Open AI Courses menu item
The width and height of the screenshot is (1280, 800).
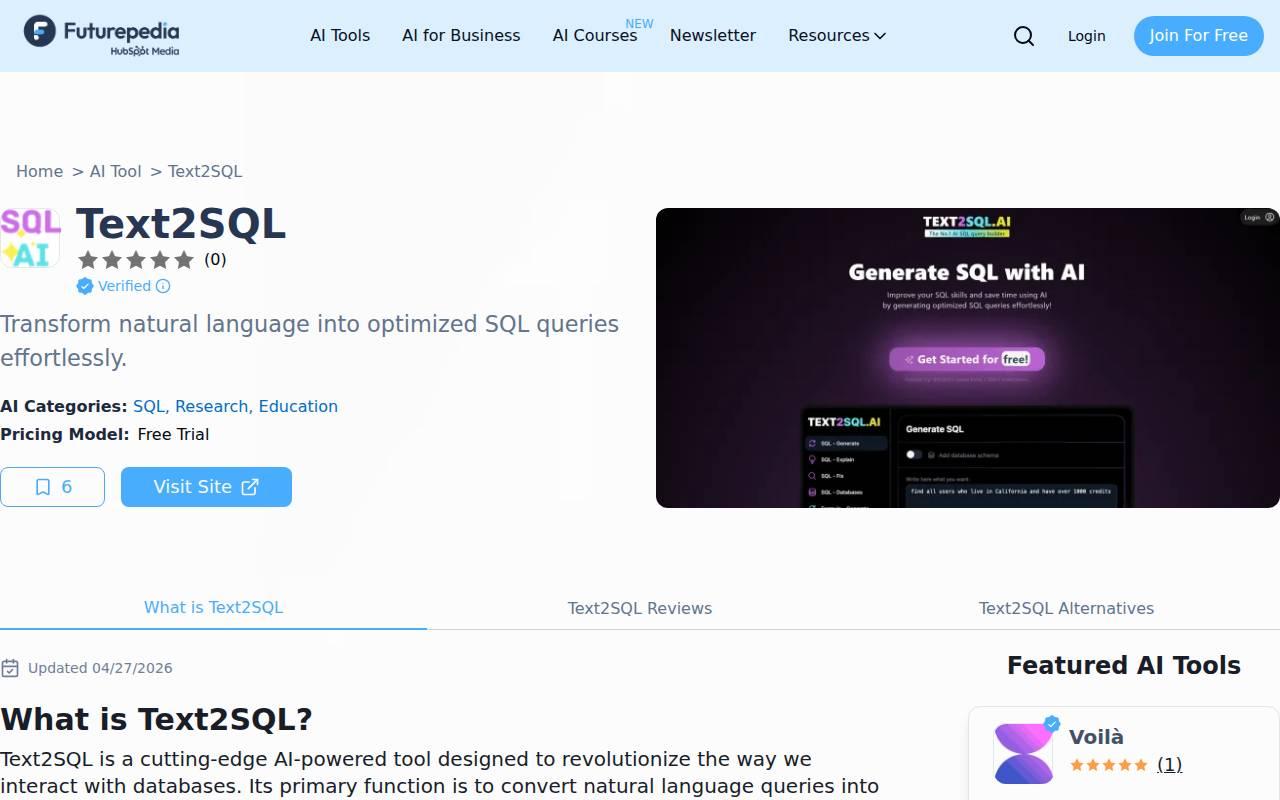[x=595, y=36]
